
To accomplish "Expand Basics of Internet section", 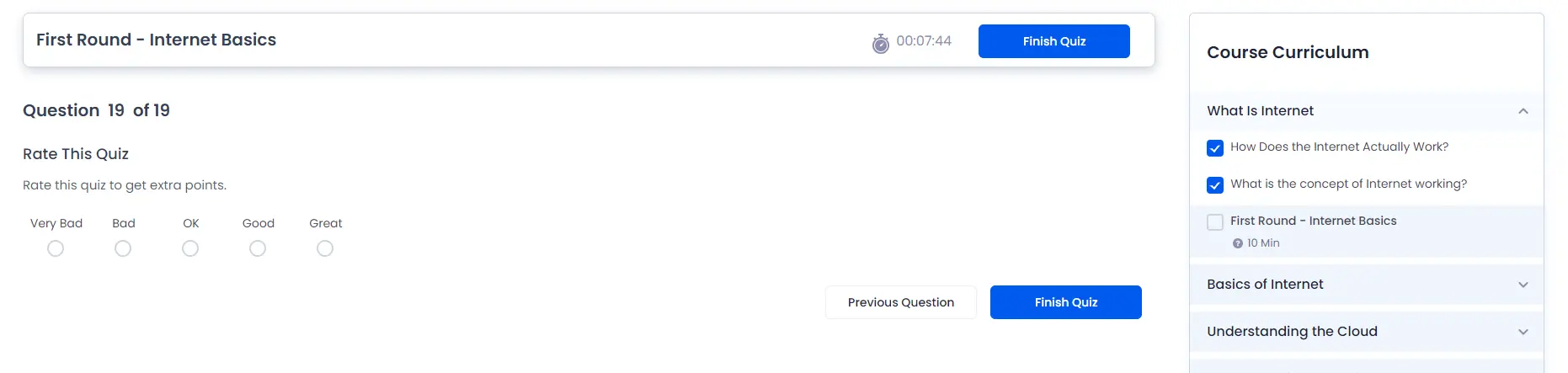I will click(1366, 285).
